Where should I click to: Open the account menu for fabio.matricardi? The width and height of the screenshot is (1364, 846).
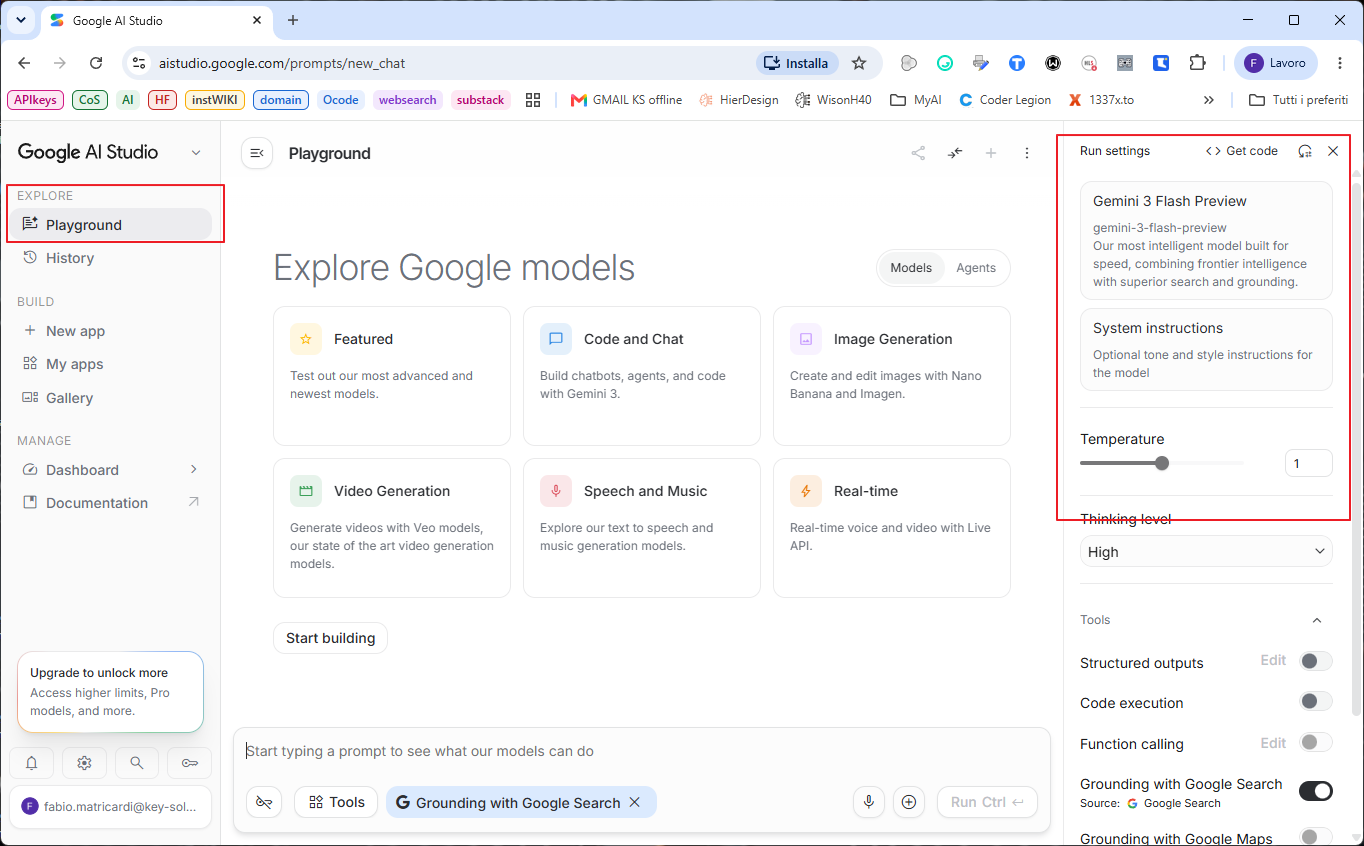110,806
